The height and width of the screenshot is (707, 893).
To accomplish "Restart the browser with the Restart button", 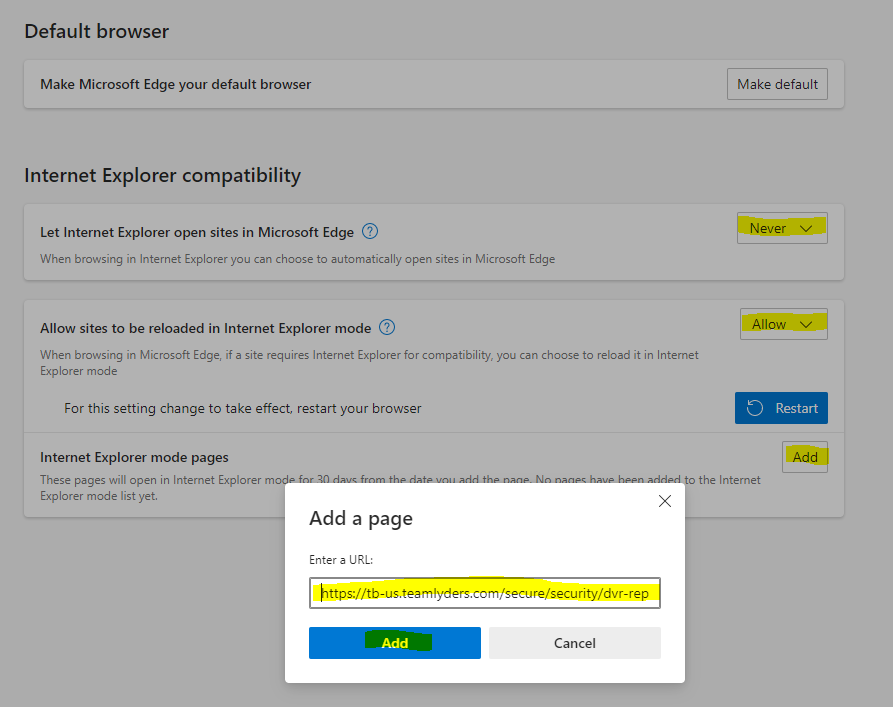I will (x=781, y=408).
